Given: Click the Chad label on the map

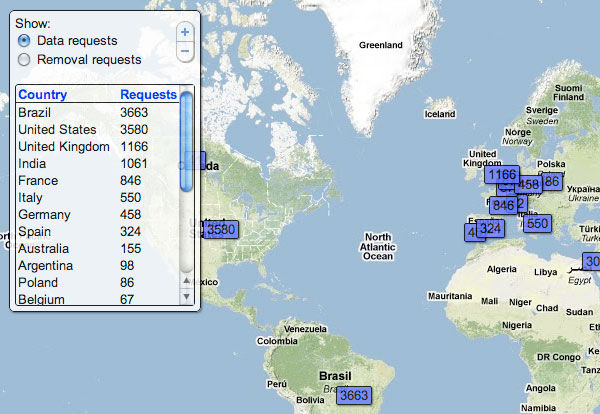Looking at the screenshot, I should pyautogui.click(x=547, y=308).
